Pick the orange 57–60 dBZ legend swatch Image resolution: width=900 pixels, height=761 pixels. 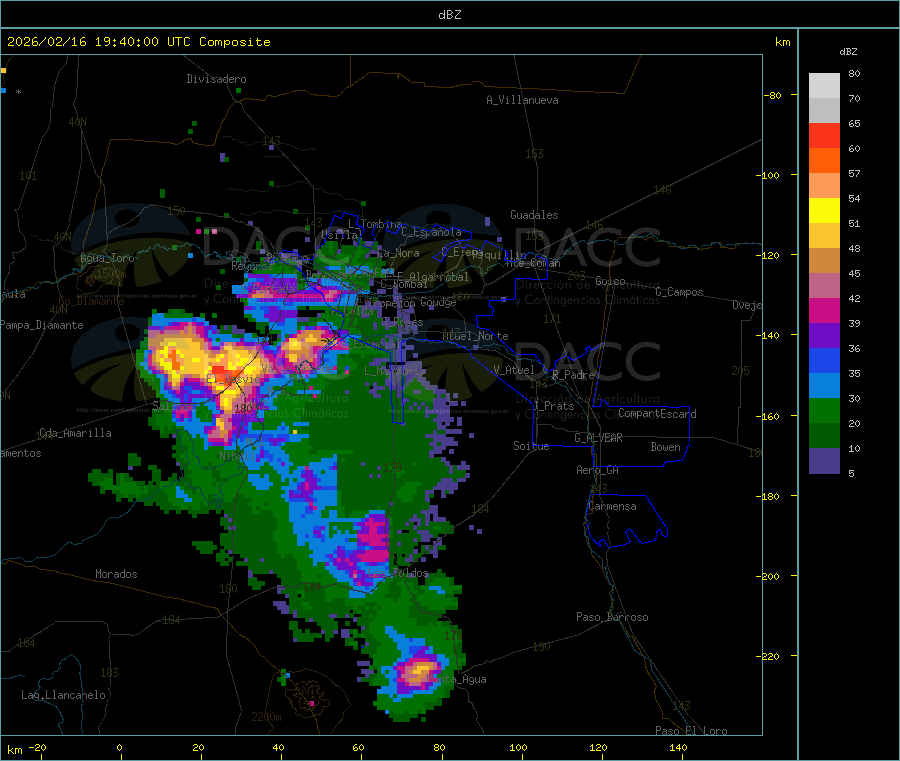tap(824, 161)
